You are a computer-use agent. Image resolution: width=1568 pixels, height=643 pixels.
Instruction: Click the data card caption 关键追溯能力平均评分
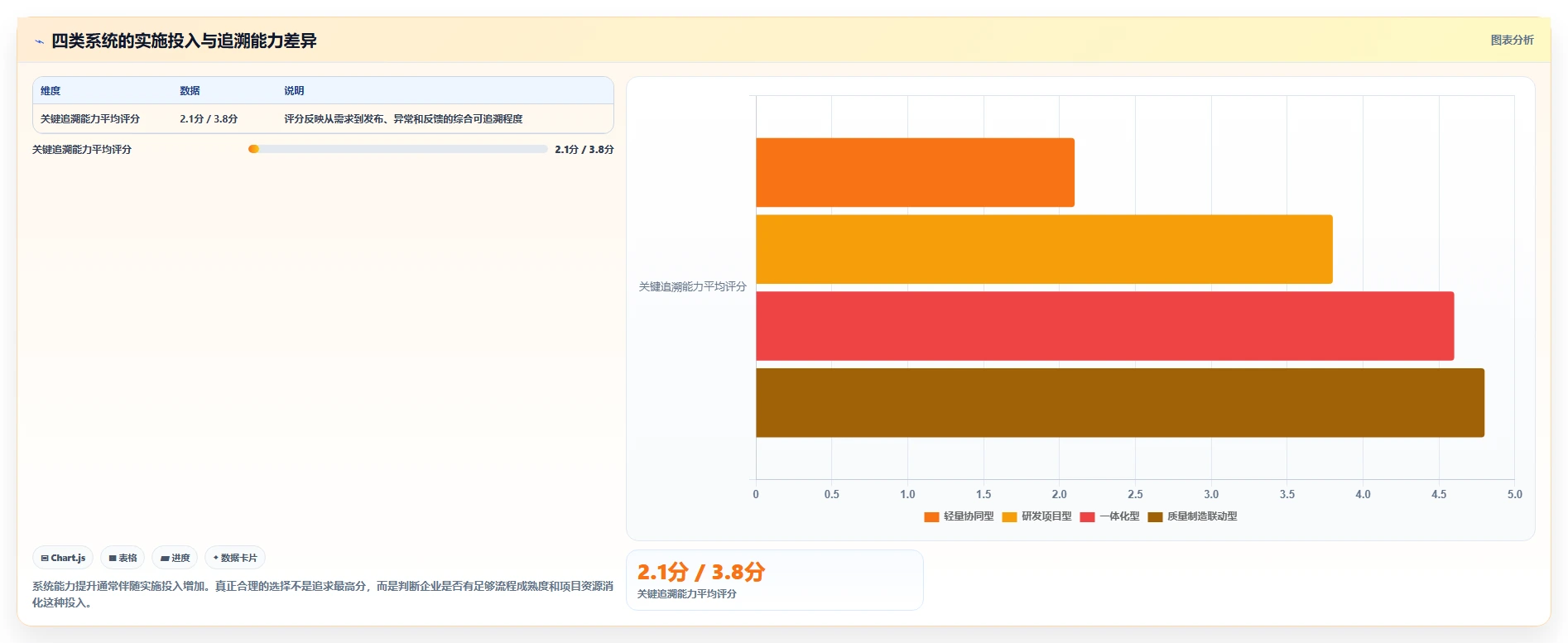click(686, 594)
